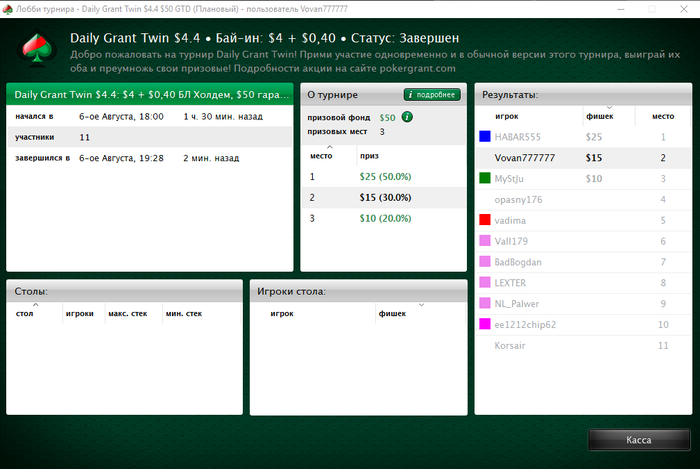Click the second place prize $15 (30.0%)

[385, 197]
